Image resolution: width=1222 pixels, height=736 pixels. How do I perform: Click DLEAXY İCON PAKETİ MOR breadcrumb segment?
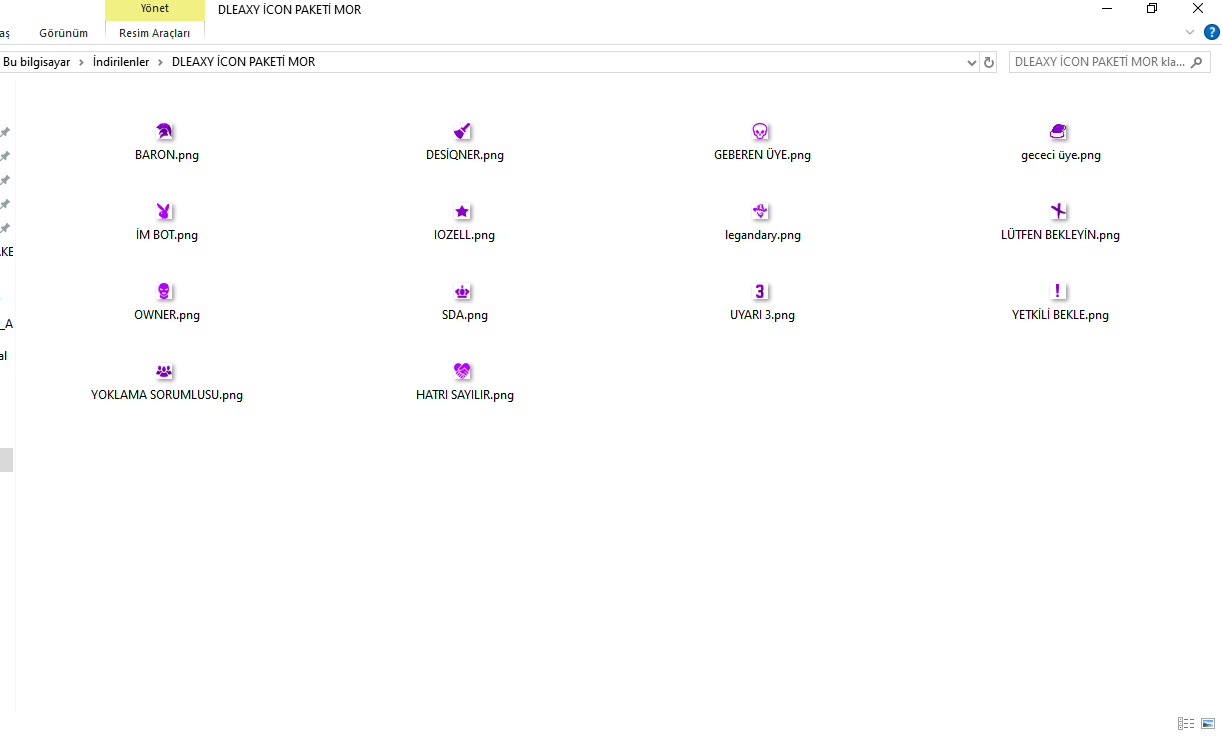244,62
